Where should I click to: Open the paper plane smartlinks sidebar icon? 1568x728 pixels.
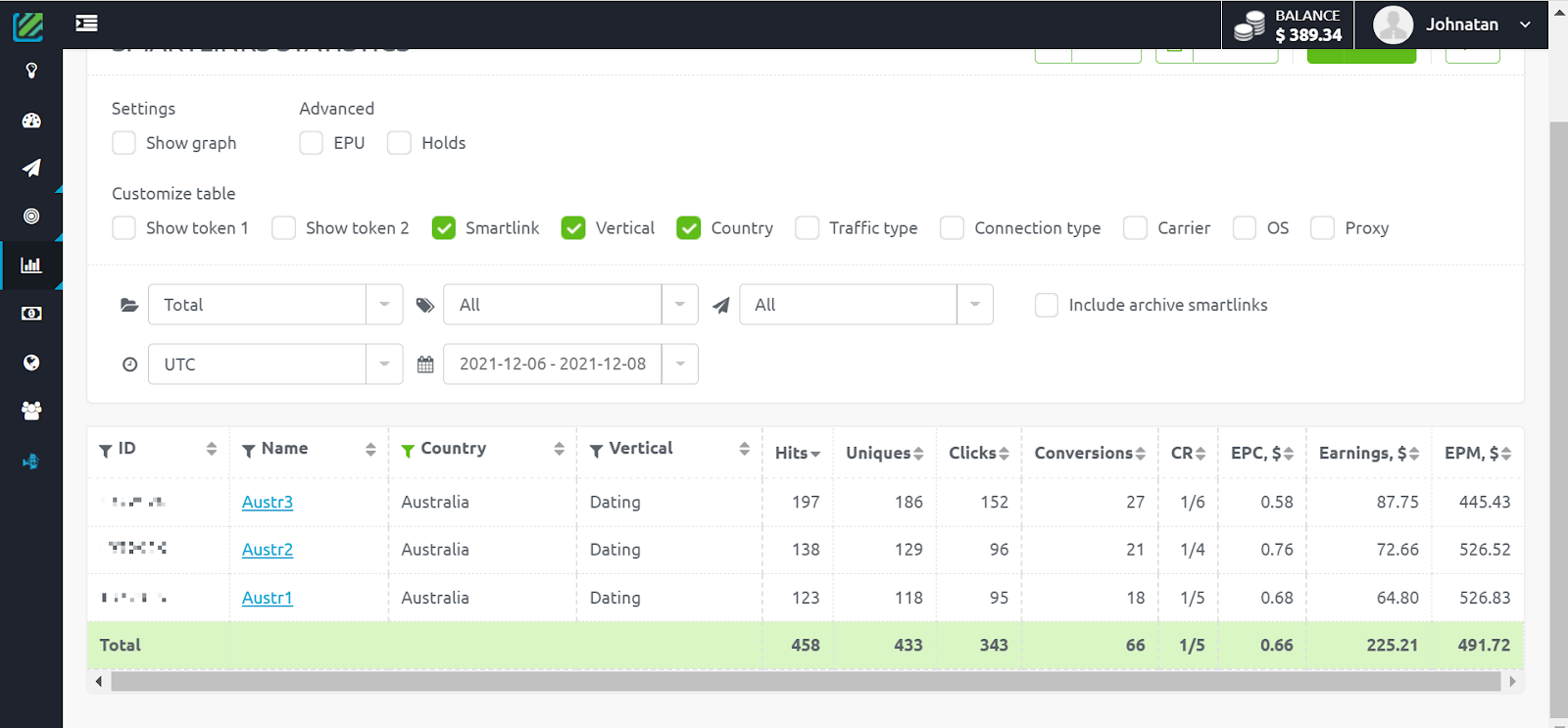click(x=31, y=168)
